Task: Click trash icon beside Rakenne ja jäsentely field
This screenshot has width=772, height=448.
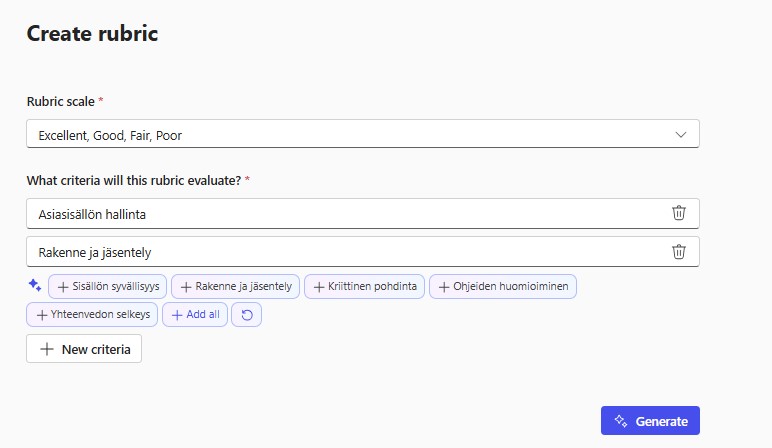Action: pos(678,252)
